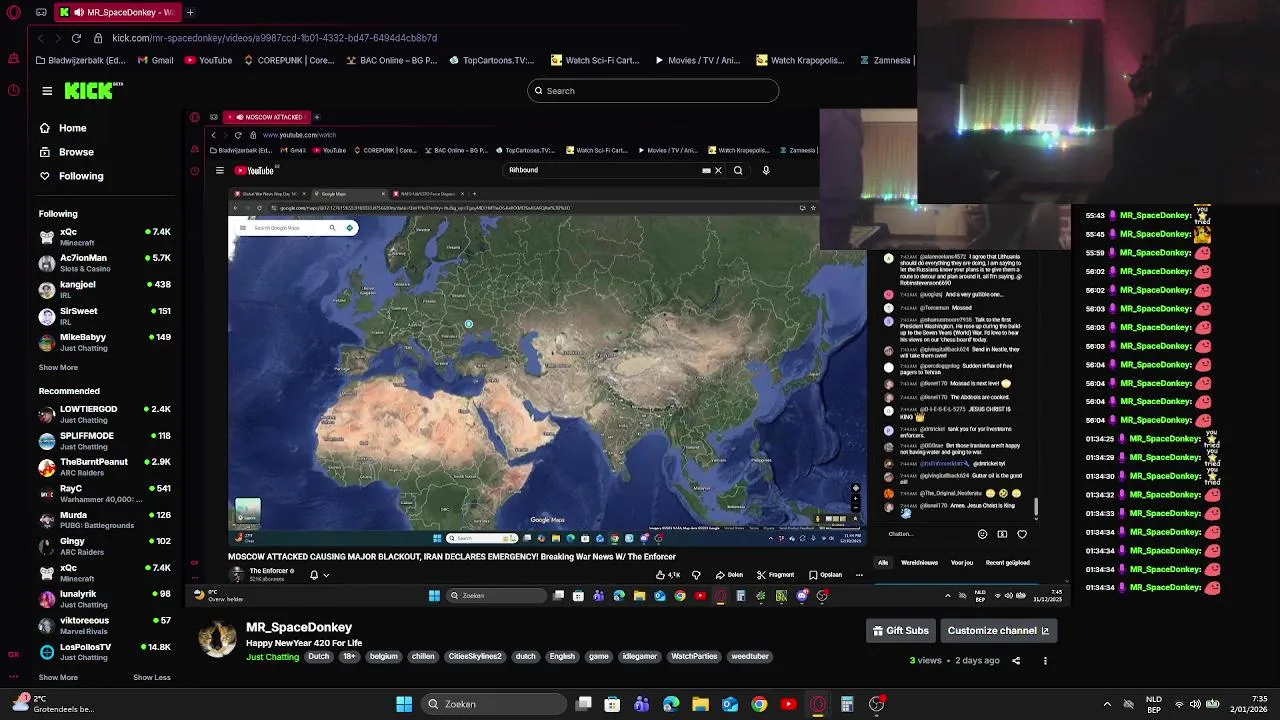This screenshot has height=720, width=1280.
Task: Open Microsoft Store from the taskbar
Action: tap(612, 704)
